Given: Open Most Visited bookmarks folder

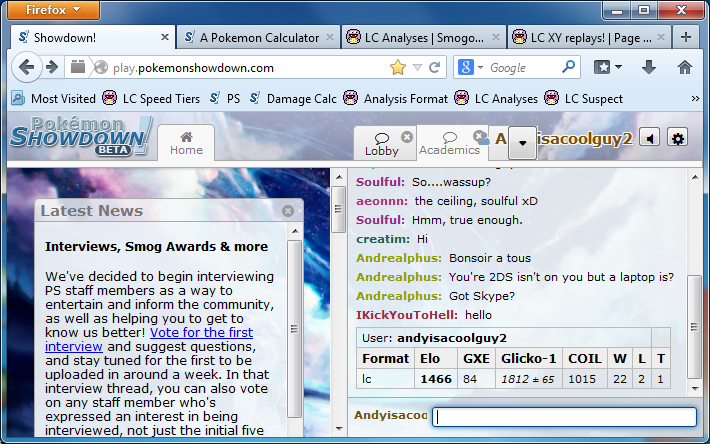Looking at the screenshot, I should (x=53, y=98).
